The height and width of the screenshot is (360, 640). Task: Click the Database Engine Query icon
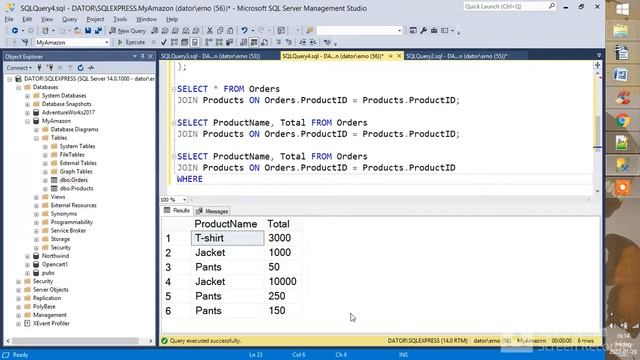155,31
